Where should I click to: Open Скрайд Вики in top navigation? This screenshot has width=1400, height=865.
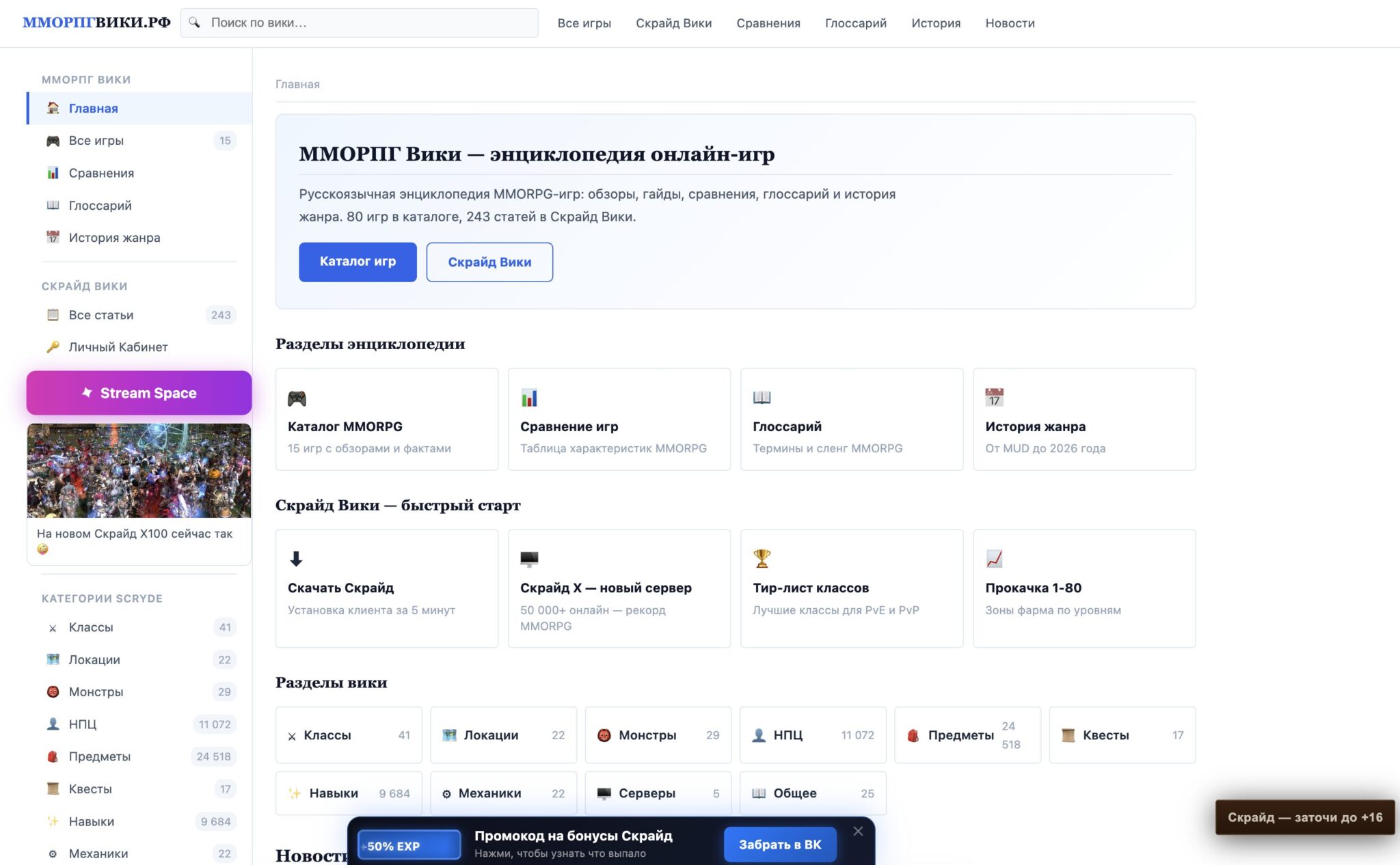point(673,23)
